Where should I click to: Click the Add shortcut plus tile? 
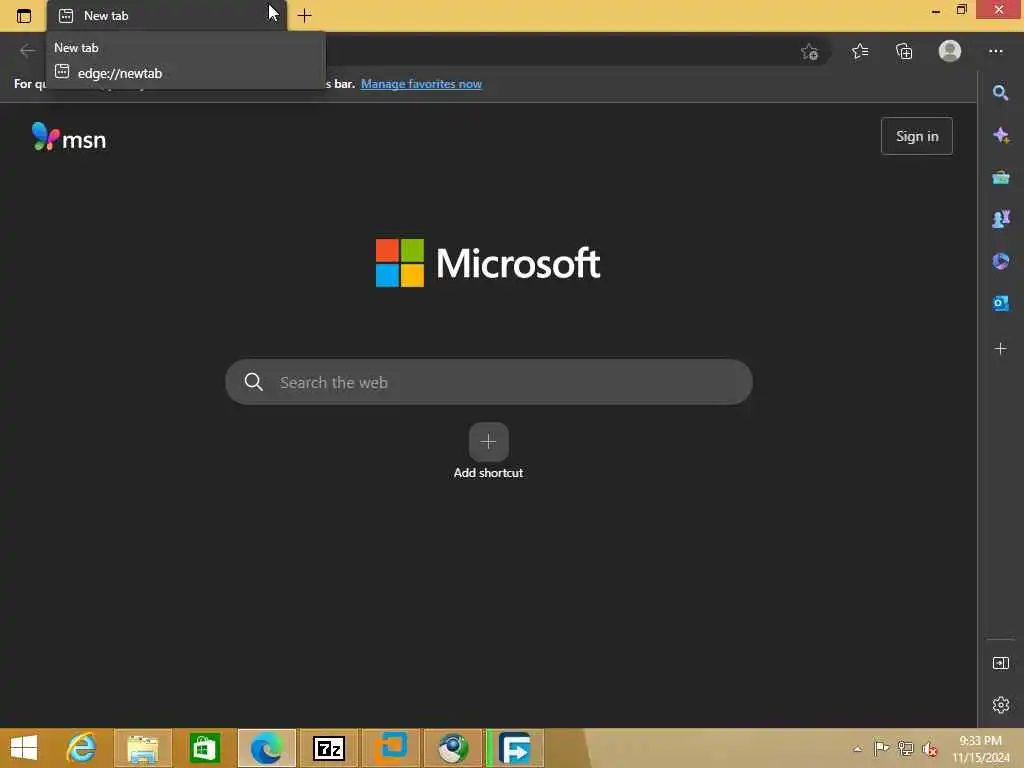pyautogui.click(x=488, y=442)
